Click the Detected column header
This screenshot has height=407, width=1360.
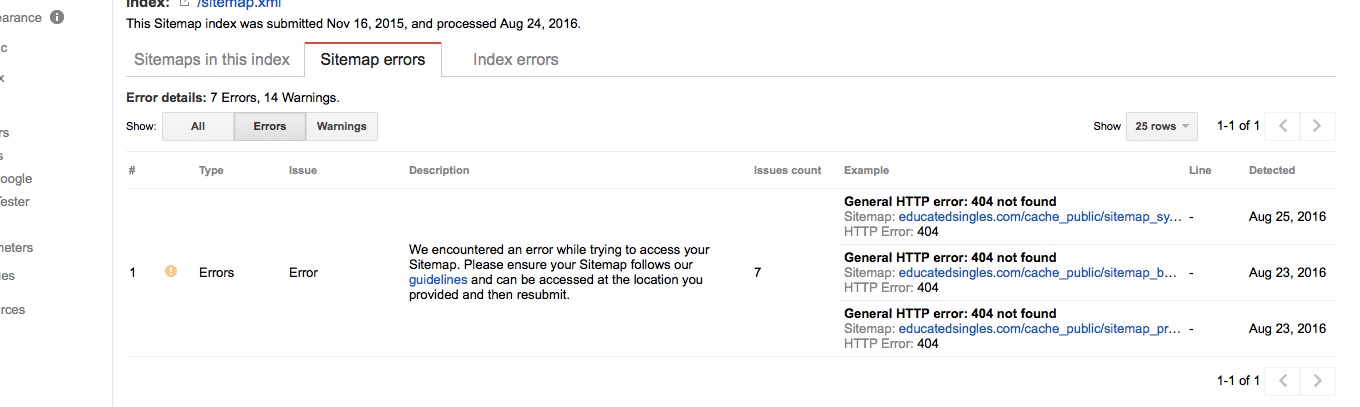coord(1271,170)
